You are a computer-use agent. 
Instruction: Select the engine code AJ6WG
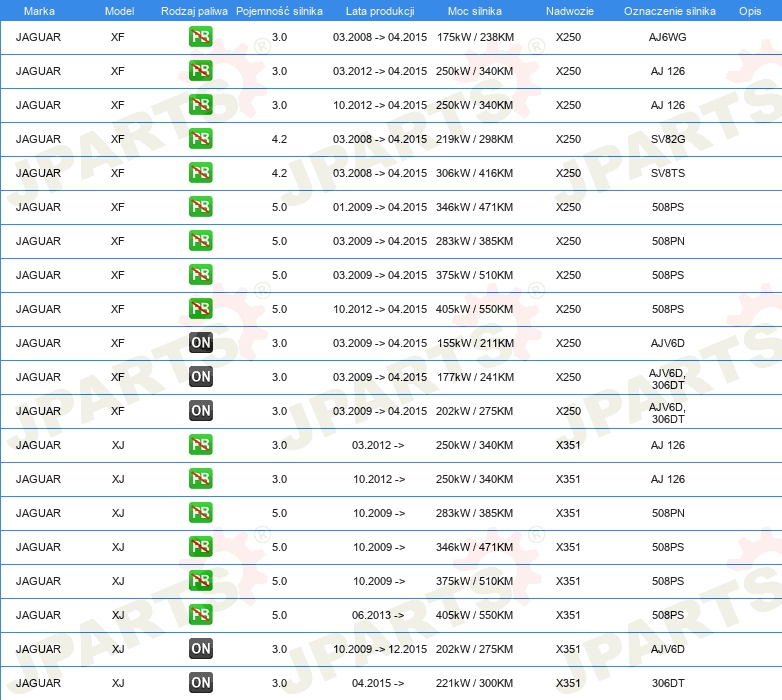pyautogui.click(x=667, y=37)
